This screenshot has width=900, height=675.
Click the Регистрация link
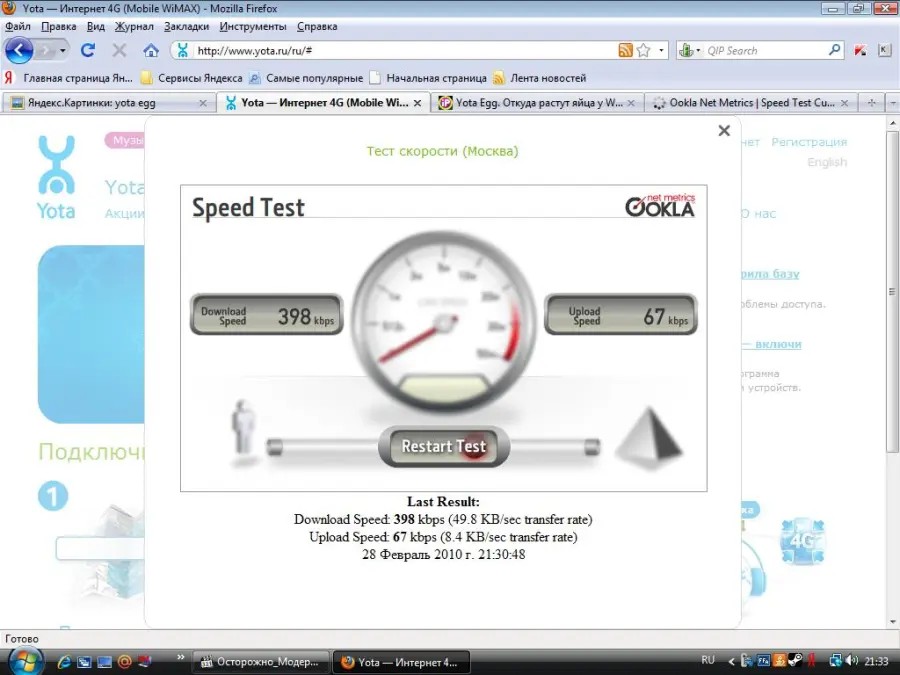click(x=809, y=142)
